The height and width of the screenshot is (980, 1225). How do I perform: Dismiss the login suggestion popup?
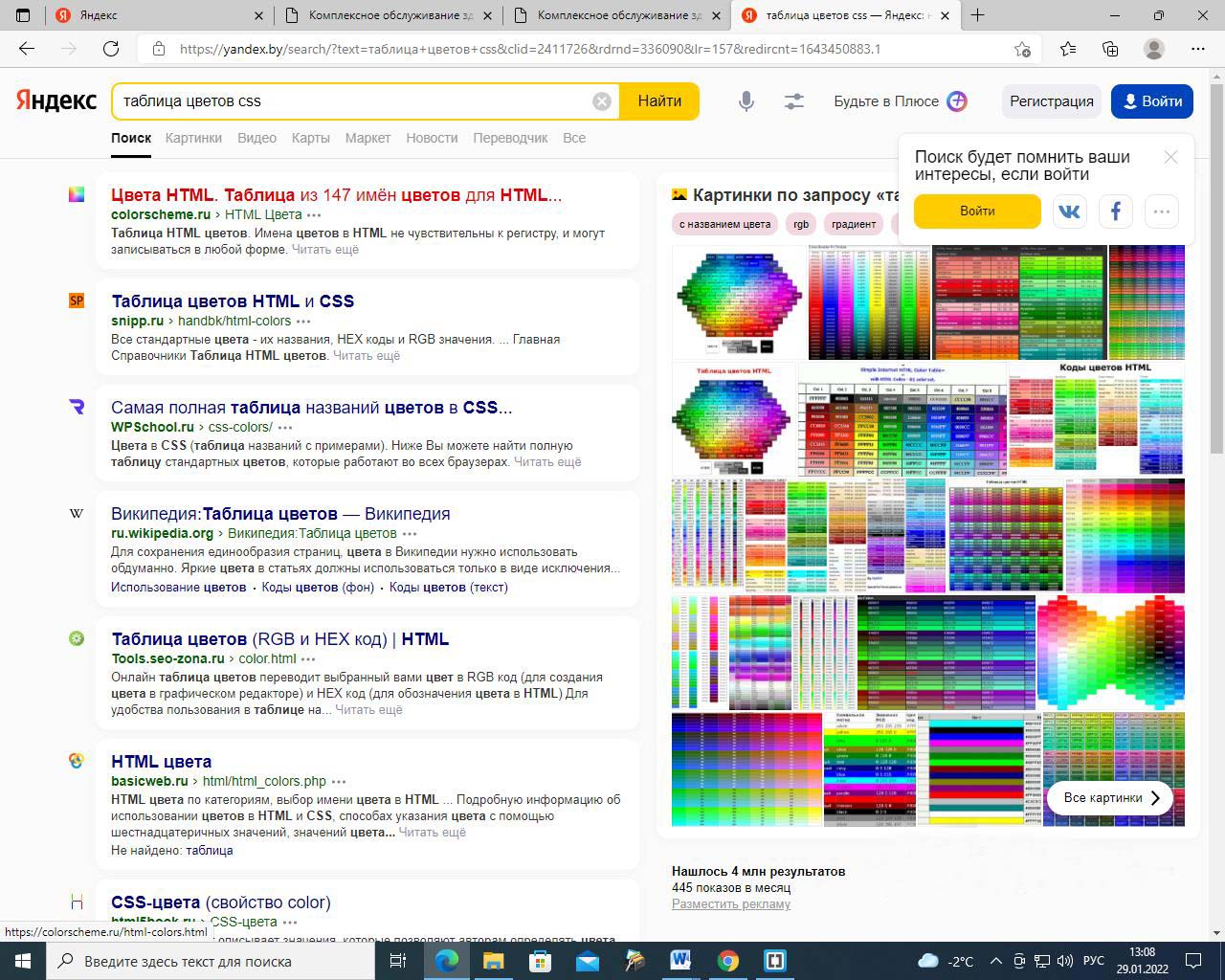pyautogui.click(x=1170, y=157)
